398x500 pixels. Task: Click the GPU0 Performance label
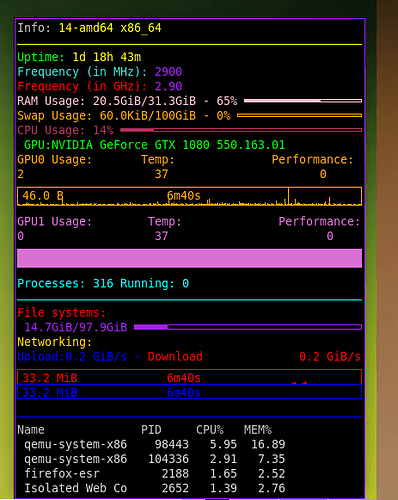[x=312, y=160]
